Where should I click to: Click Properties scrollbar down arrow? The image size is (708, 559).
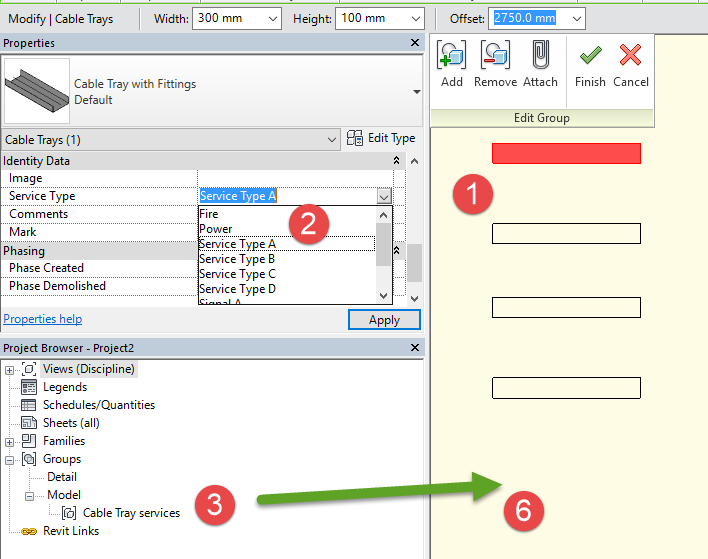(x=415, y=298)
